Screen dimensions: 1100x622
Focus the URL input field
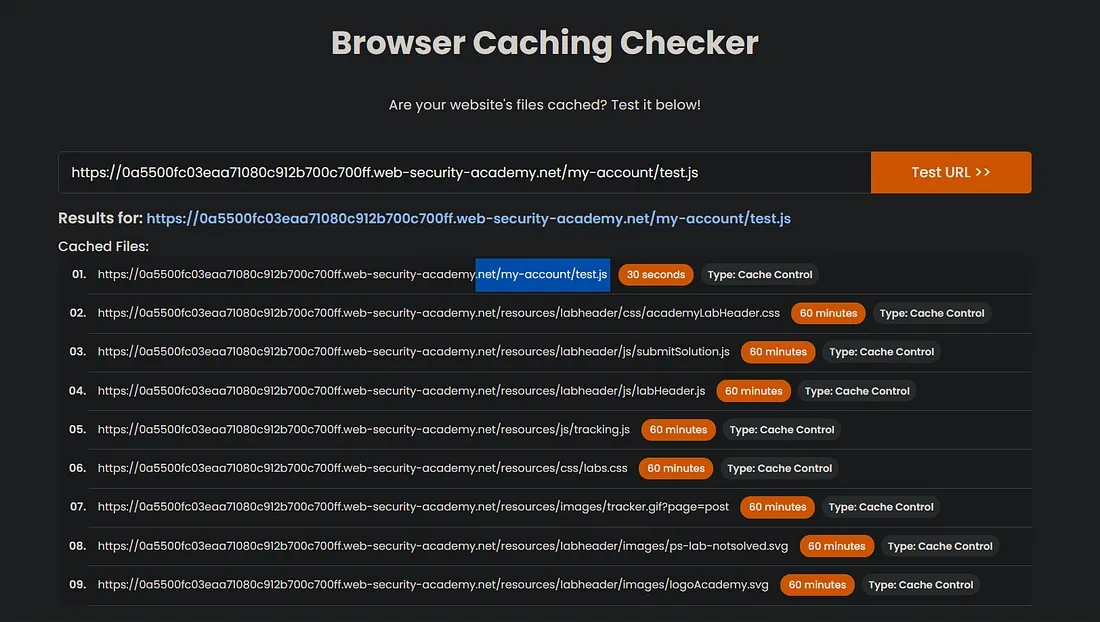[x=464, y=173]
